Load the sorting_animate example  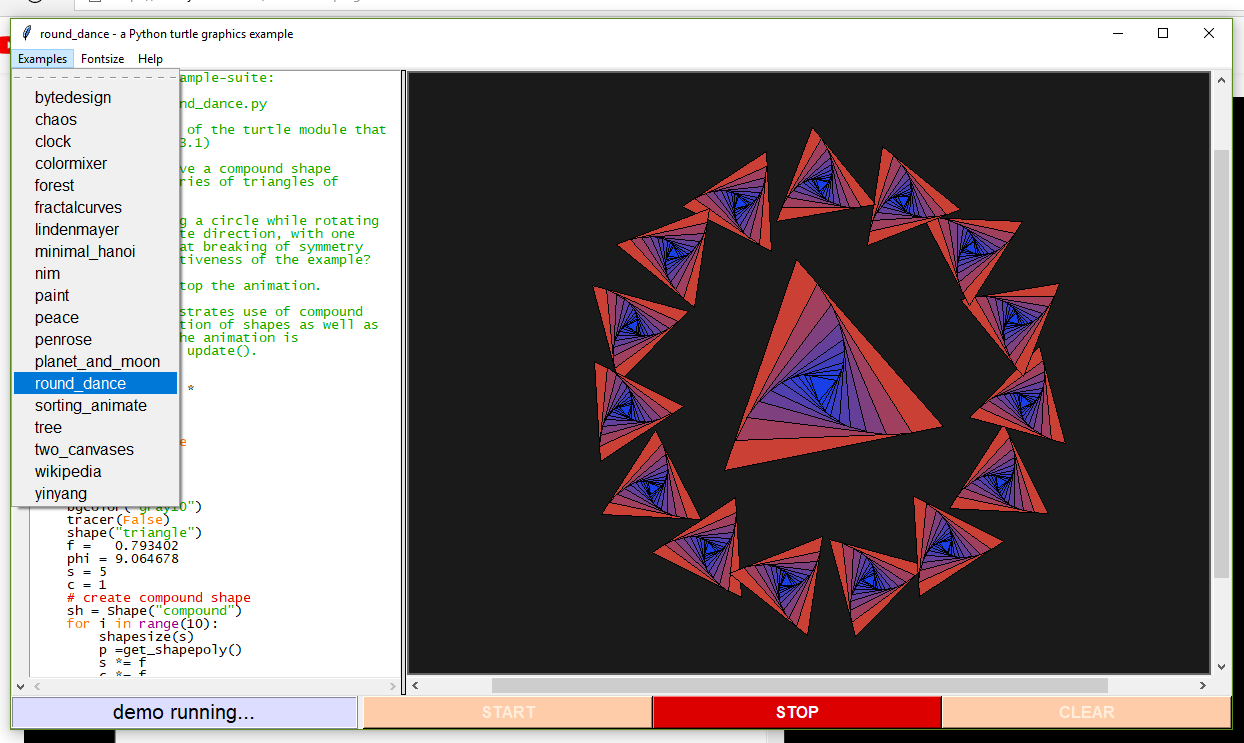(x=91, y=406)
